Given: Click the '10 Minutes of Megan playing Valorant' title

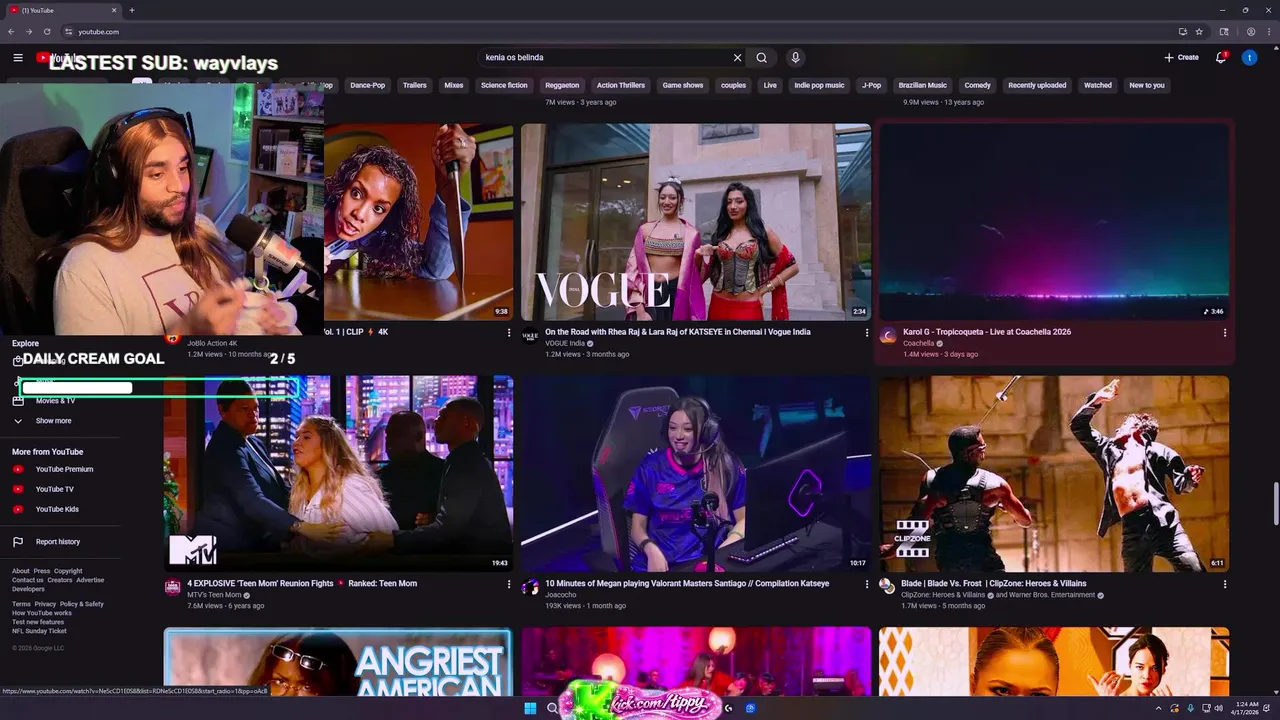Looking at the screenshot, I should coord(687,583).
